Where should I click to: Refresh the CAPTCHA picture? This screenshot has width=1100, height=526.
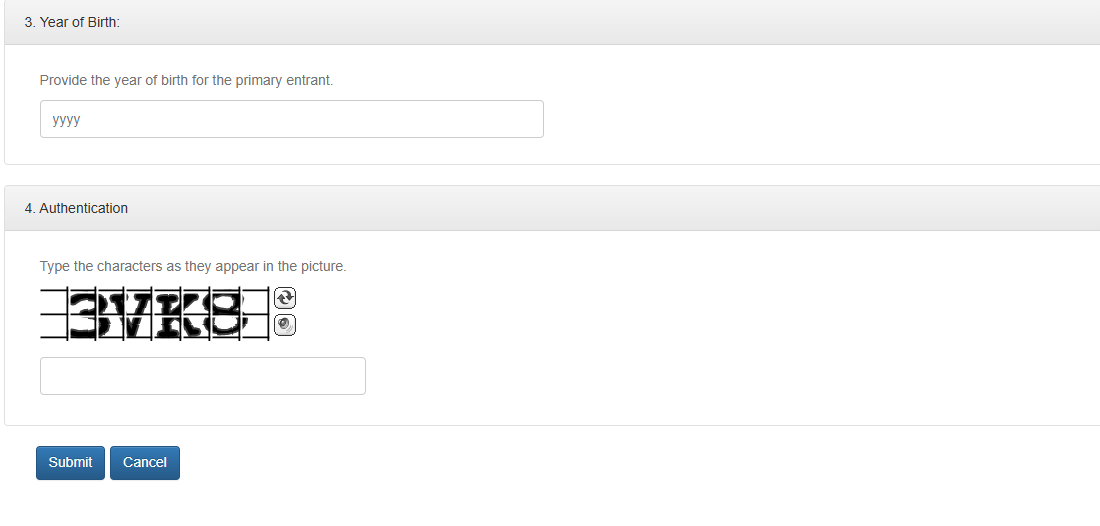coord(285,298)
